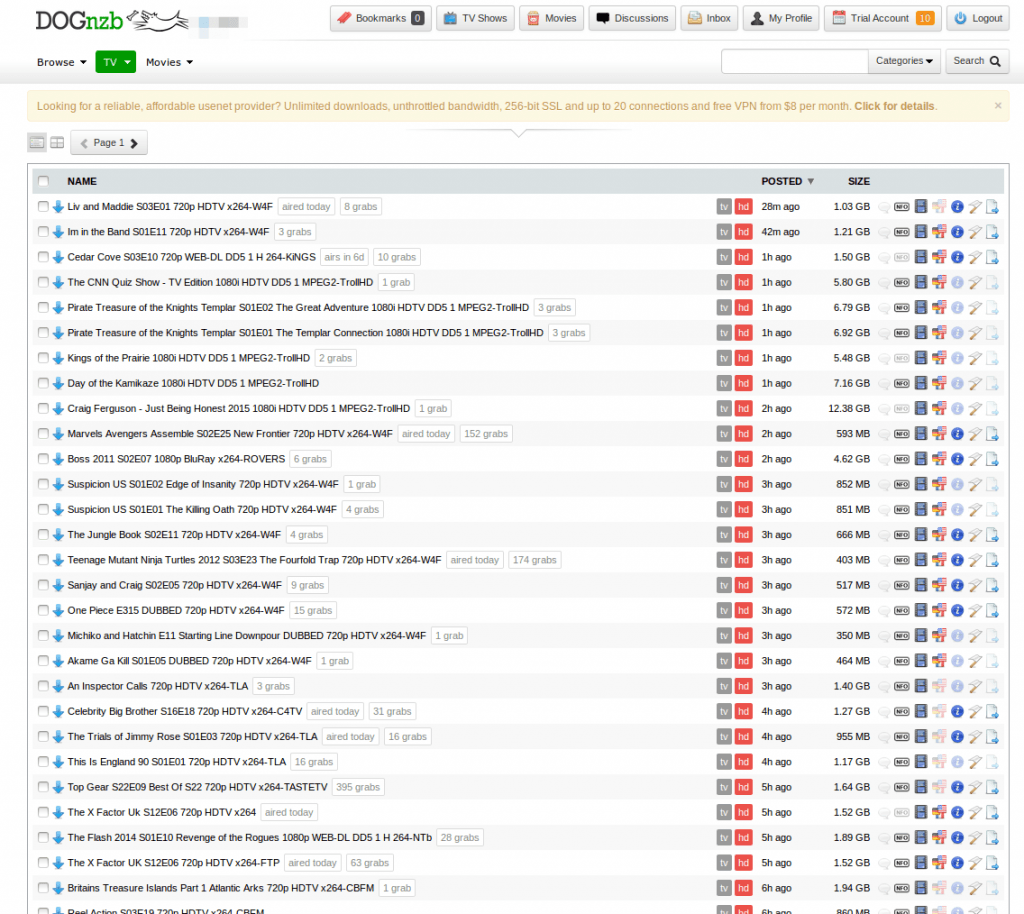Click page arrow icon on Marvels Avengers row

pos(991,434)
